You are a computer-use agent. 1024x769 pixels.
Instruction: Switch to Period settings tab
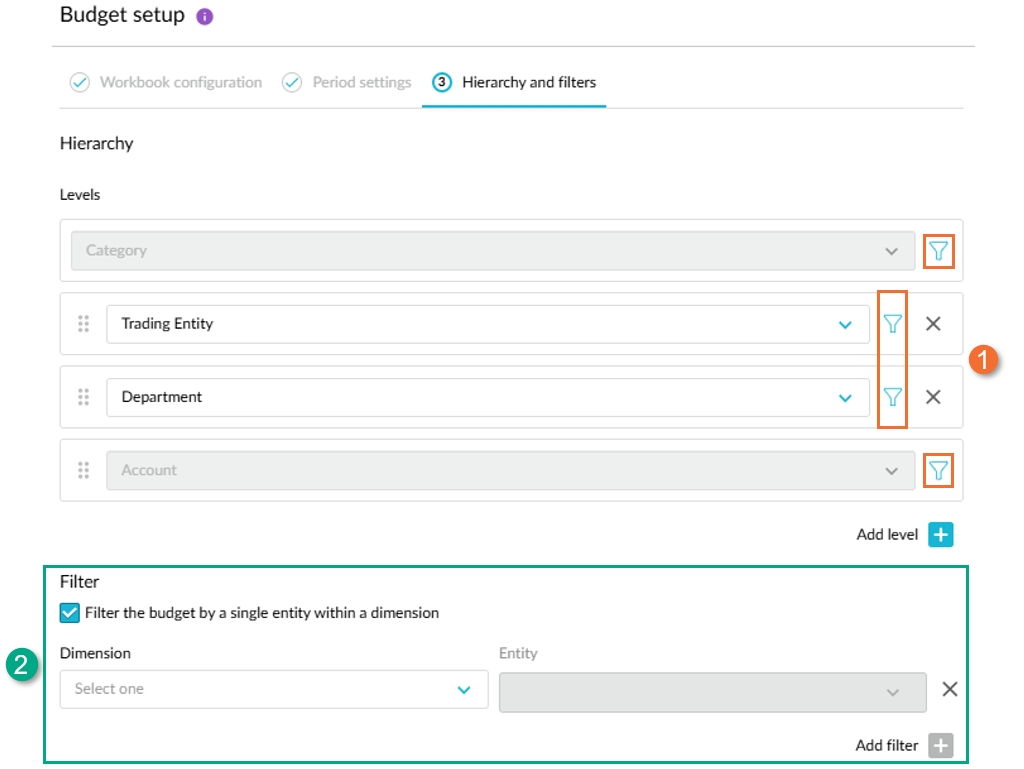point(361,82)
